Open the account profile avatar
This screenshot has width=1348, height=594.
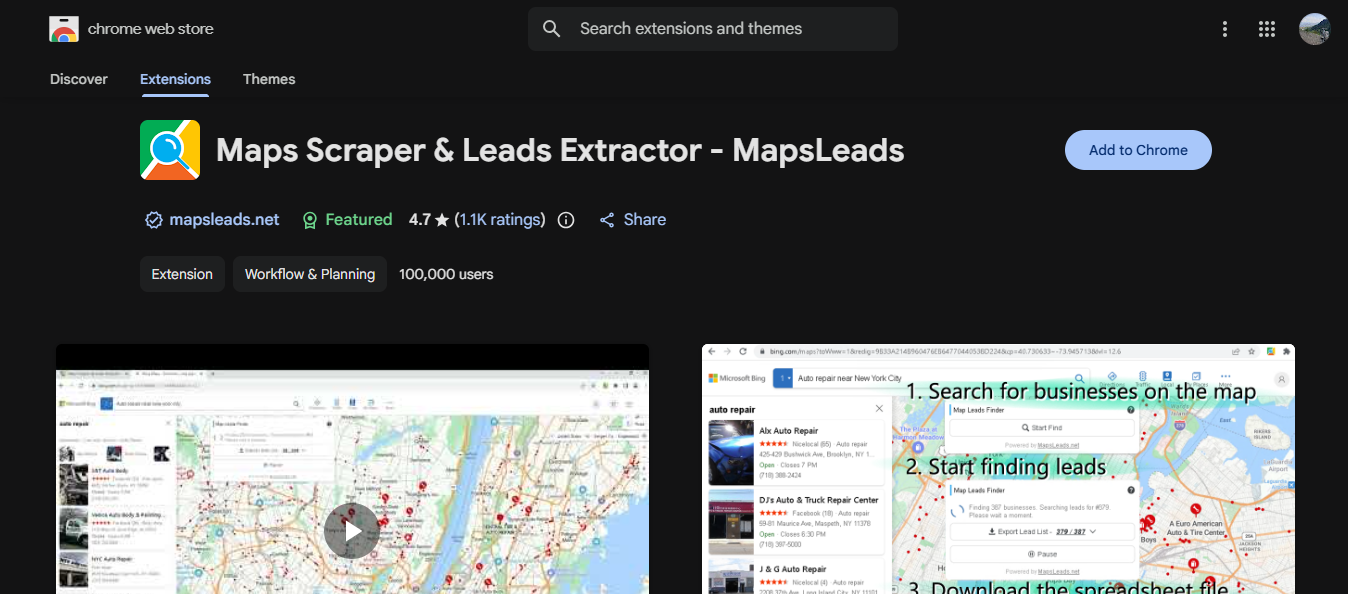click(1314, 29)
